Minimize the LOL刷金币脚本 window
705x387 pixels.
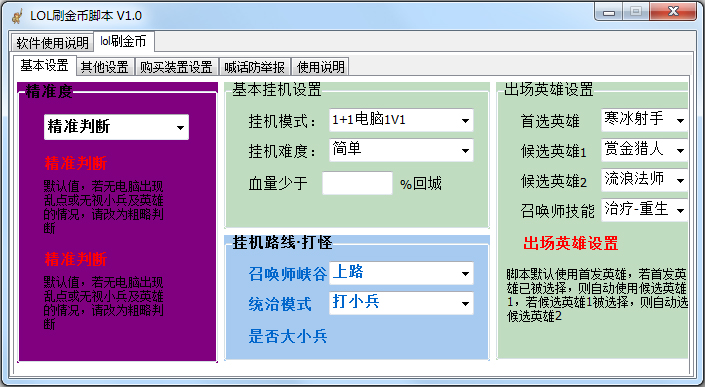(x=609, y=12)
